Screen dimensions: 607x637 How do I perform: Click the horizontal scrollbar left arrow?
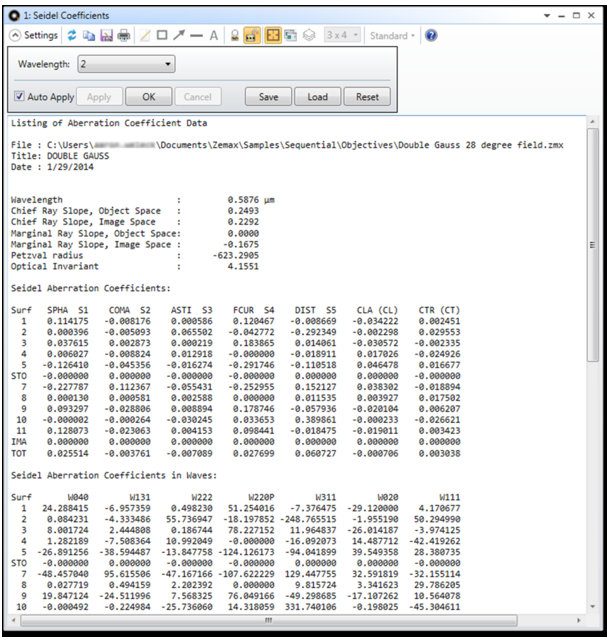(x=14, y=620)
